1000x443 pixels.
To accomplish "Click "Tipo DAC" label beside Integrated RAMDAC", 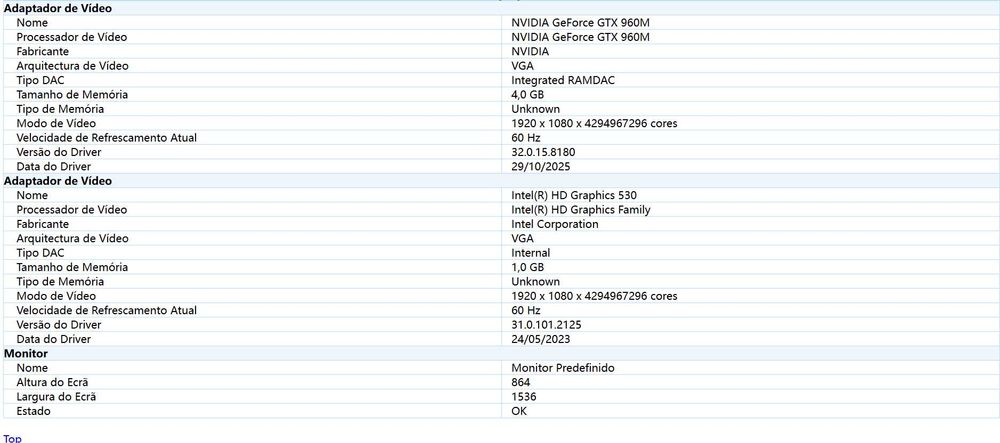I will [40, 80].
